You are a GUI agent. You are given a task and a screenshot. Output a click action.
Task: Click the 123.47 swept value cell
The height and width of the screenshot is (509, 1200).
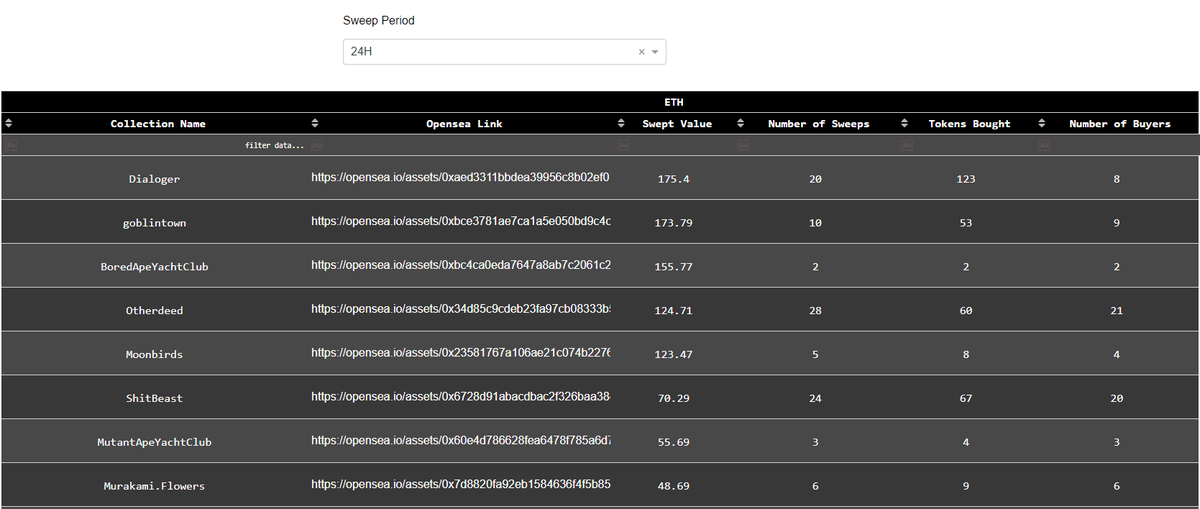[674, 355]
